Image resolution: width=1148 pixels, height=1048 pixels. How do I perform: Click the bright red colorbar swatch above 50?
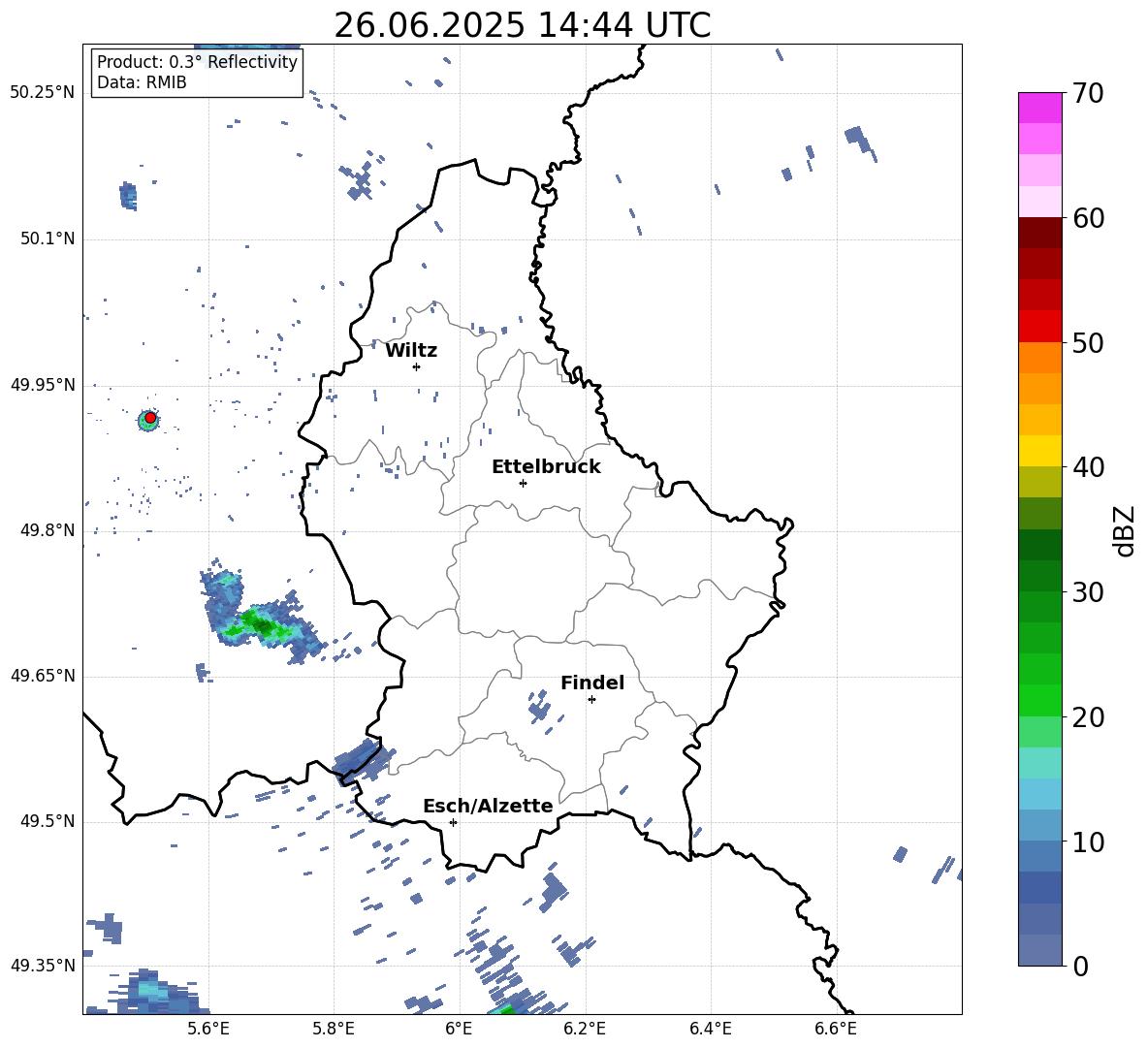(1039, 327)
